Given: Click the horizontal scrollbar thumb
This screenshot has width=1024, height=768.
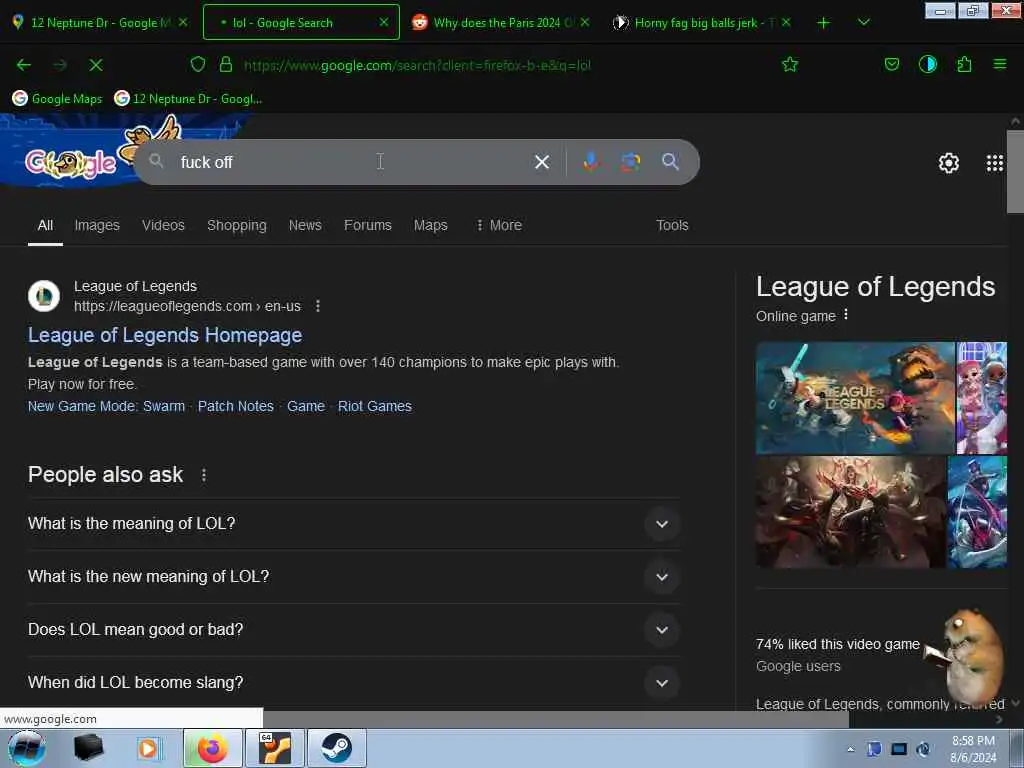Looking at the screenshot, I should tap(555, 719).
